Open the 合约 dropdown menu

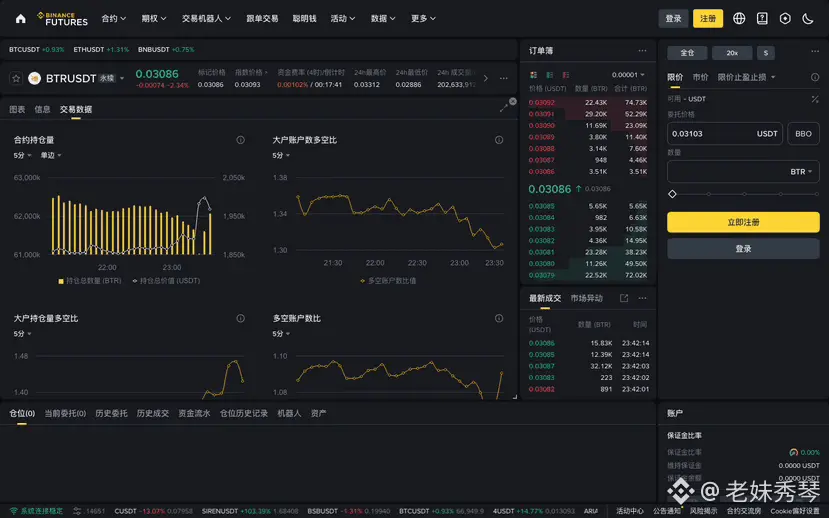pos(114,18)
